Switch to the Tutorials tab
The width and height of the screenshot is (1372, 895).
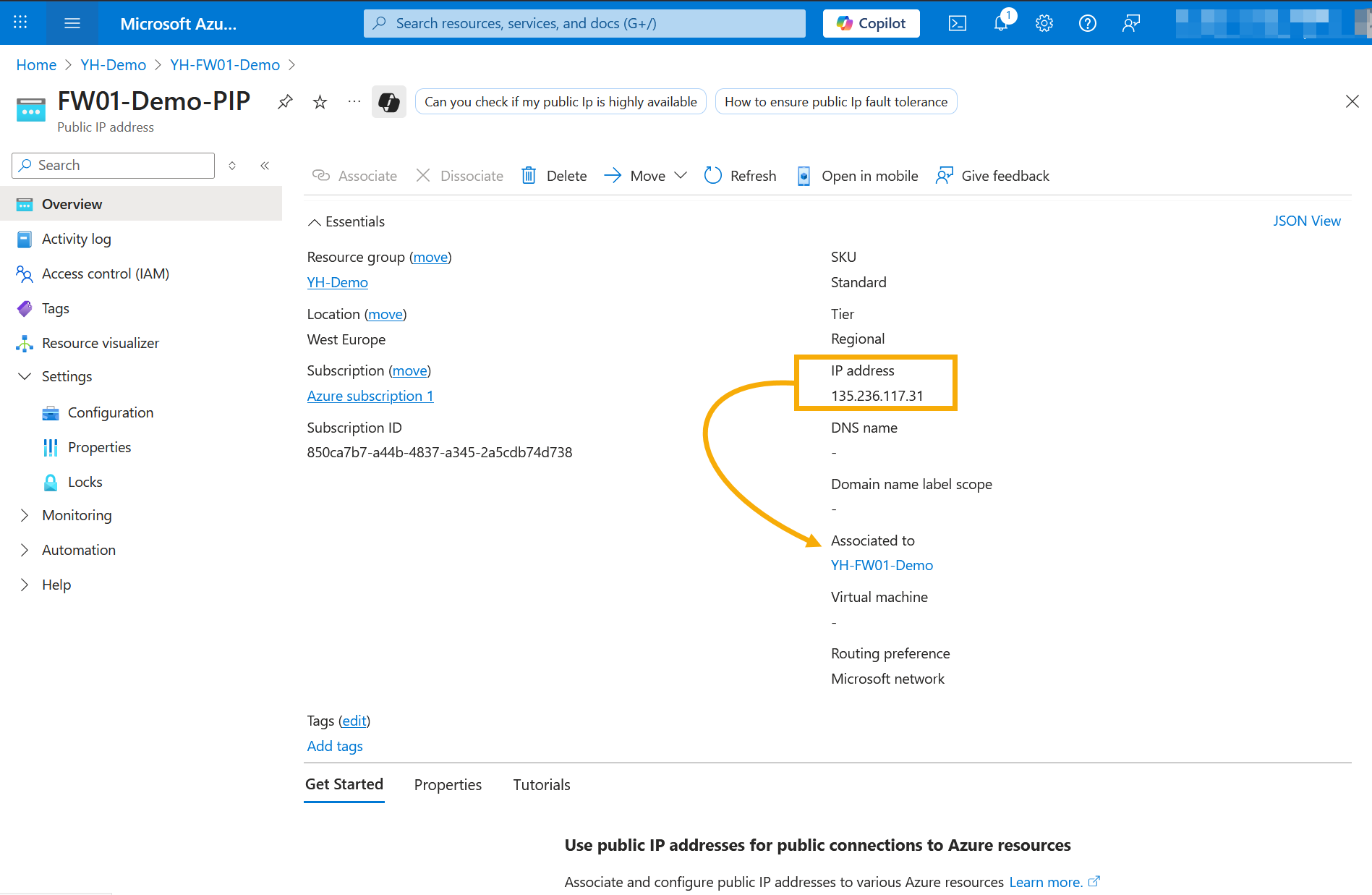click(542, 785)
